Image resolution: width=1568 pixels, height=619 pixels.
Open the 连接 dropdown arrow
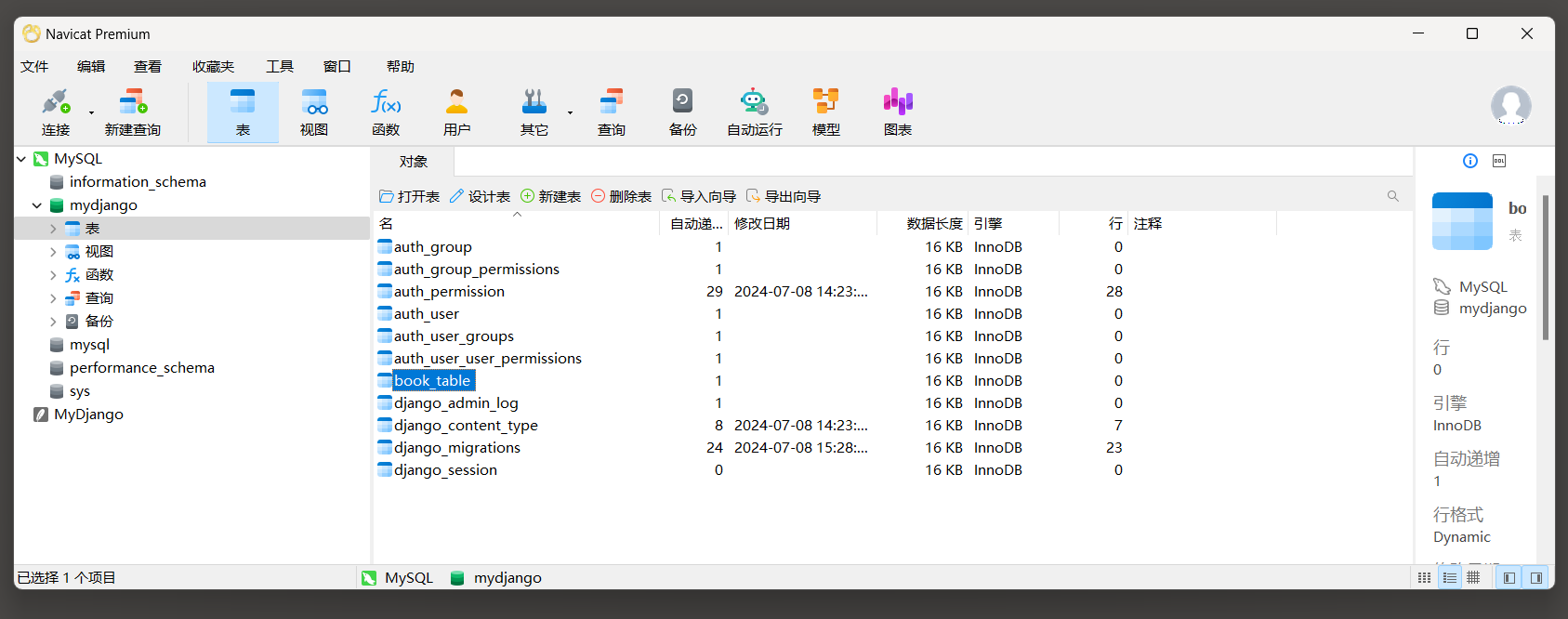91,112
